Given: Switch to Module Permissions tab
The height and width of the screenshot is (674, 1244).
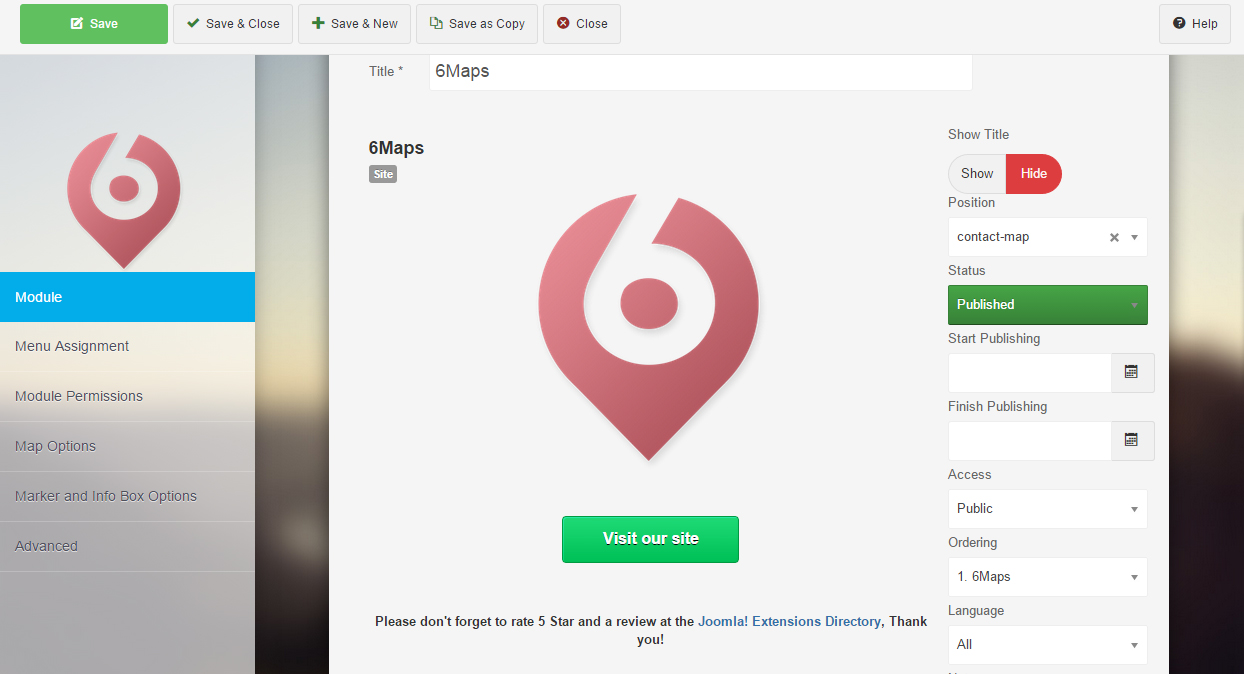Looking at the screenshot, I should coord(127,397).
